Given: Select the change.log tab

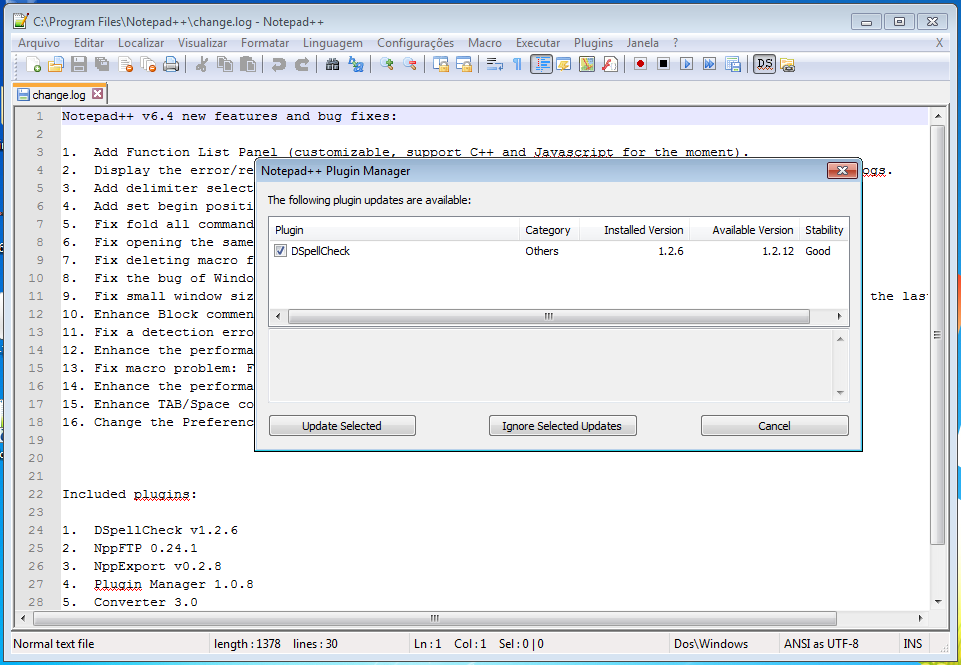Looking at the screenshot, I should [55, 92].
